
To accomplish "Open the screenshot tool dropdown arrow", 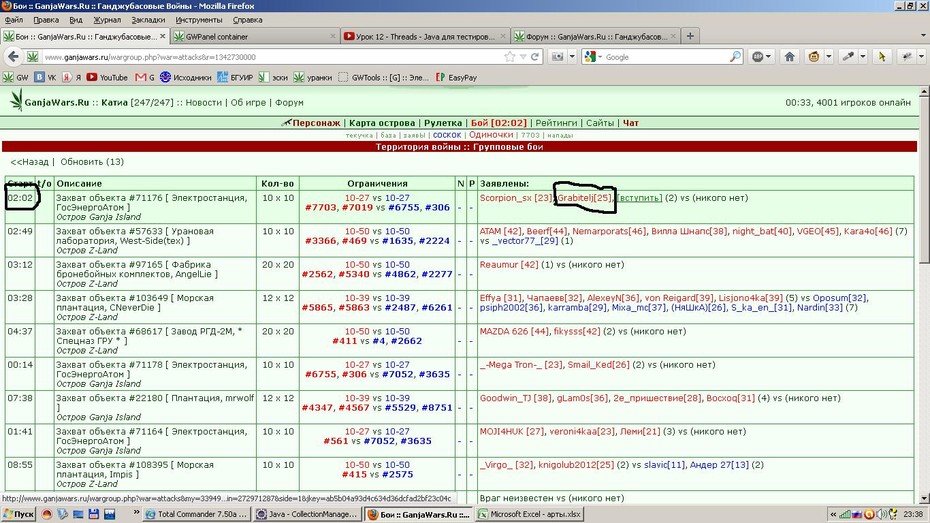I will pos(572,57).
